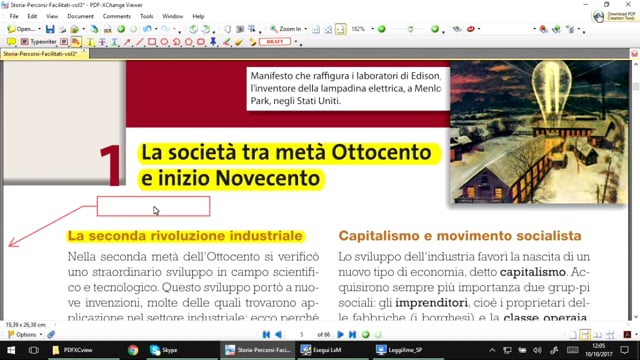Select the Typewriter tool
Image resolution: width=640 pixels, height=360 pixels.
(38, 42)
